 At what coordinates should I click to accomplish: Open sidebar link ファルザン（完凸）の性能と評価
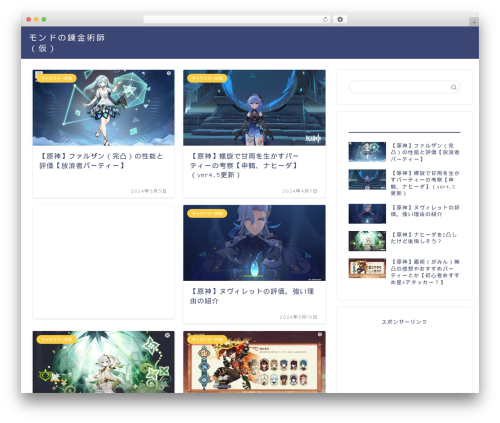coord(425,152)
